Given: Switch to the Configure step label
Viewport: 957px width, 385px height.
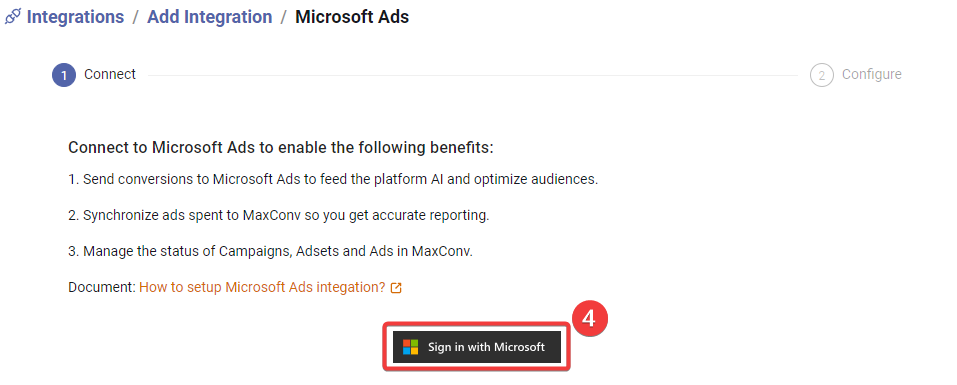Looking at the screenshot, I should (872, 74).
